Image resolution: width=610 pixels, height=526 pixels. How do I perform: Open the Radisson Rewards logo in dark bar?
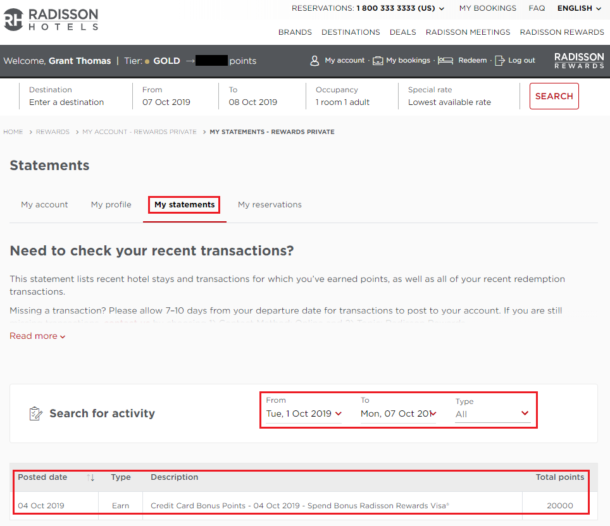(x=579, y=61)
